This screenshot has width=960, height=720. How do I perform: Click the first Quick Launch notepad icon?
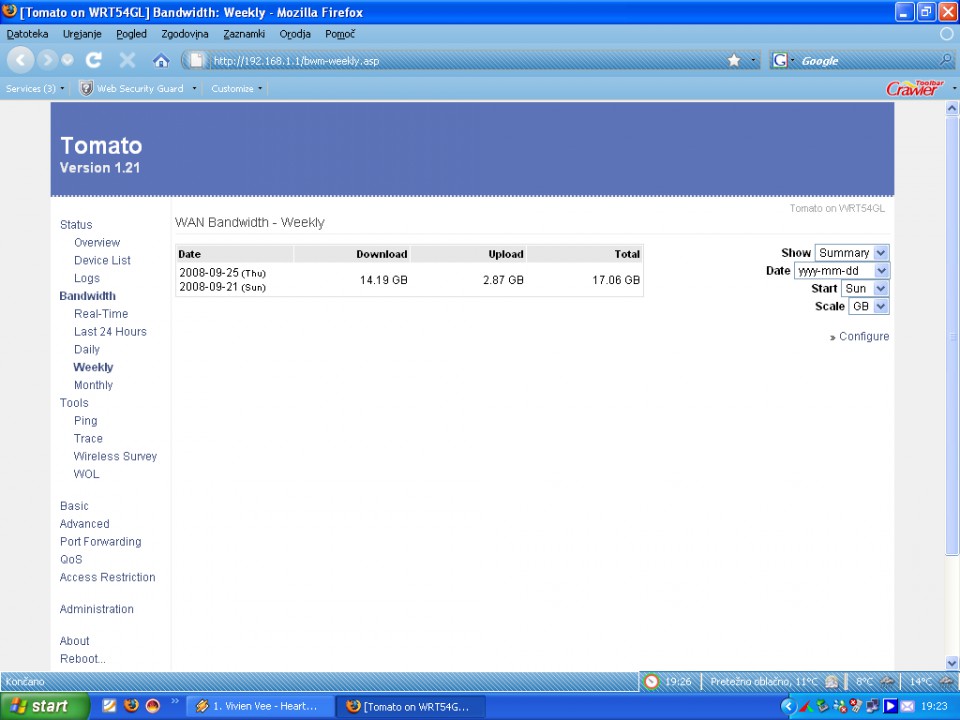[x=109, y=706]
